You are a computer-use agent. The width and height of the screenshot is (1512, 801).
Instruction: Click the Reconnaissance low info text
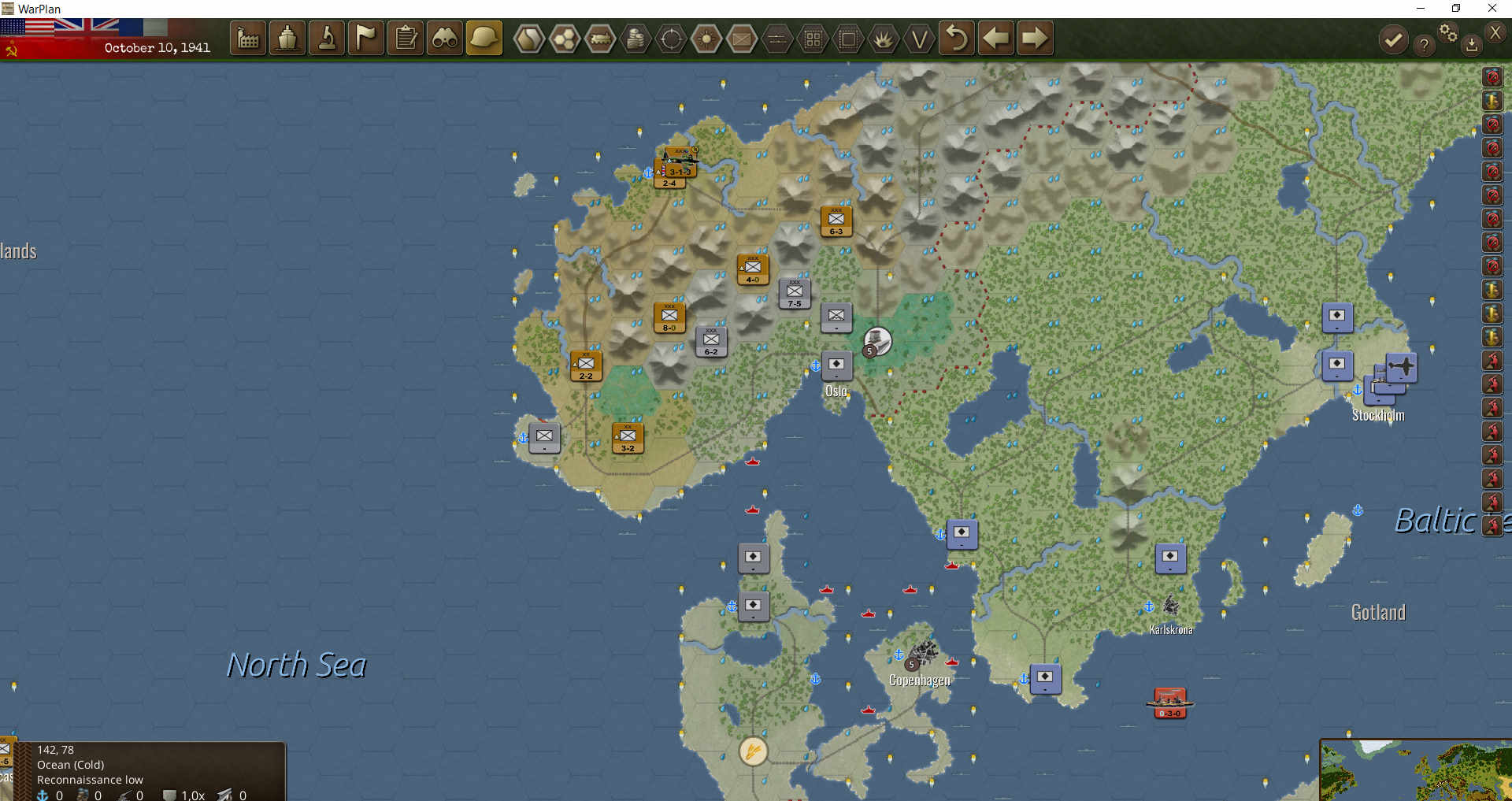(x=90, y=780)
